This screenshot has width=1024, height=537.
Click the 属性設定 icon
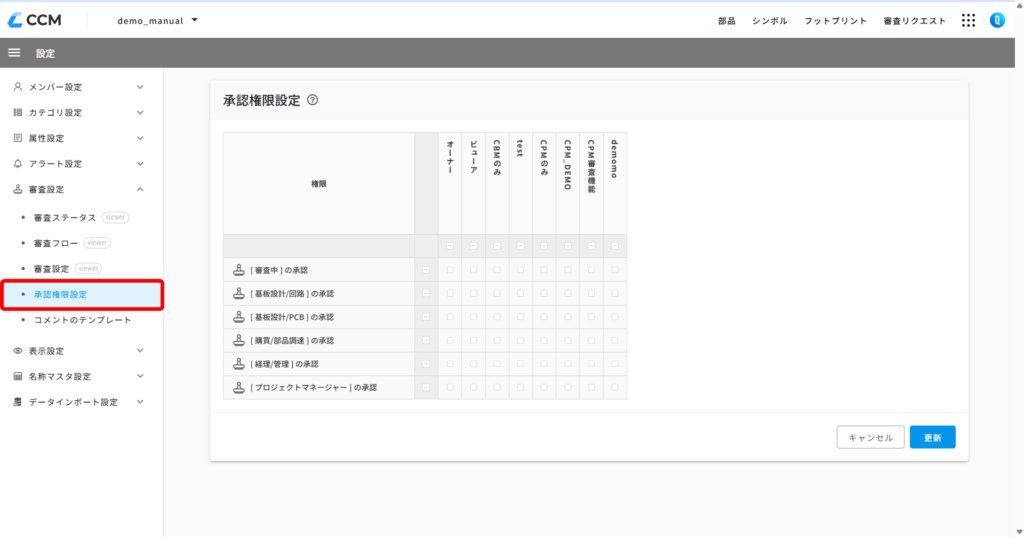[18, 138]
